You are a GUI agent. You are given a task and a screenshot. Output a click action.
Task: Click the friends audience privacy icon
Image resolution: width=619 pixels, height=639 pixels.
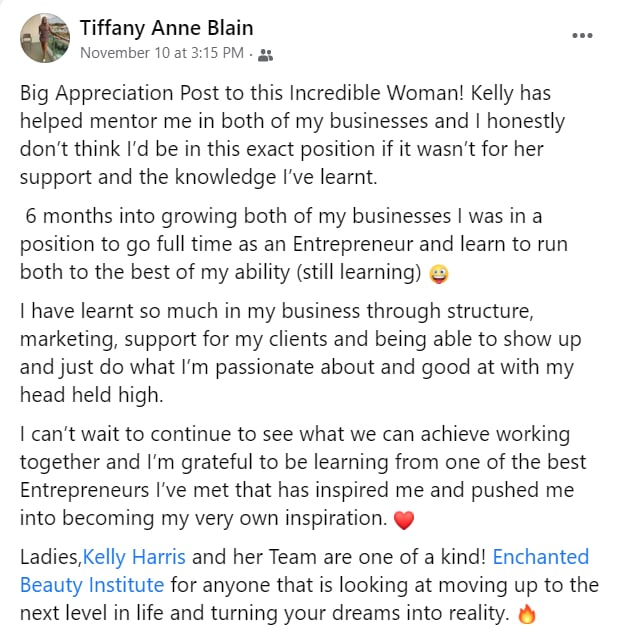(x=266, y=55)
